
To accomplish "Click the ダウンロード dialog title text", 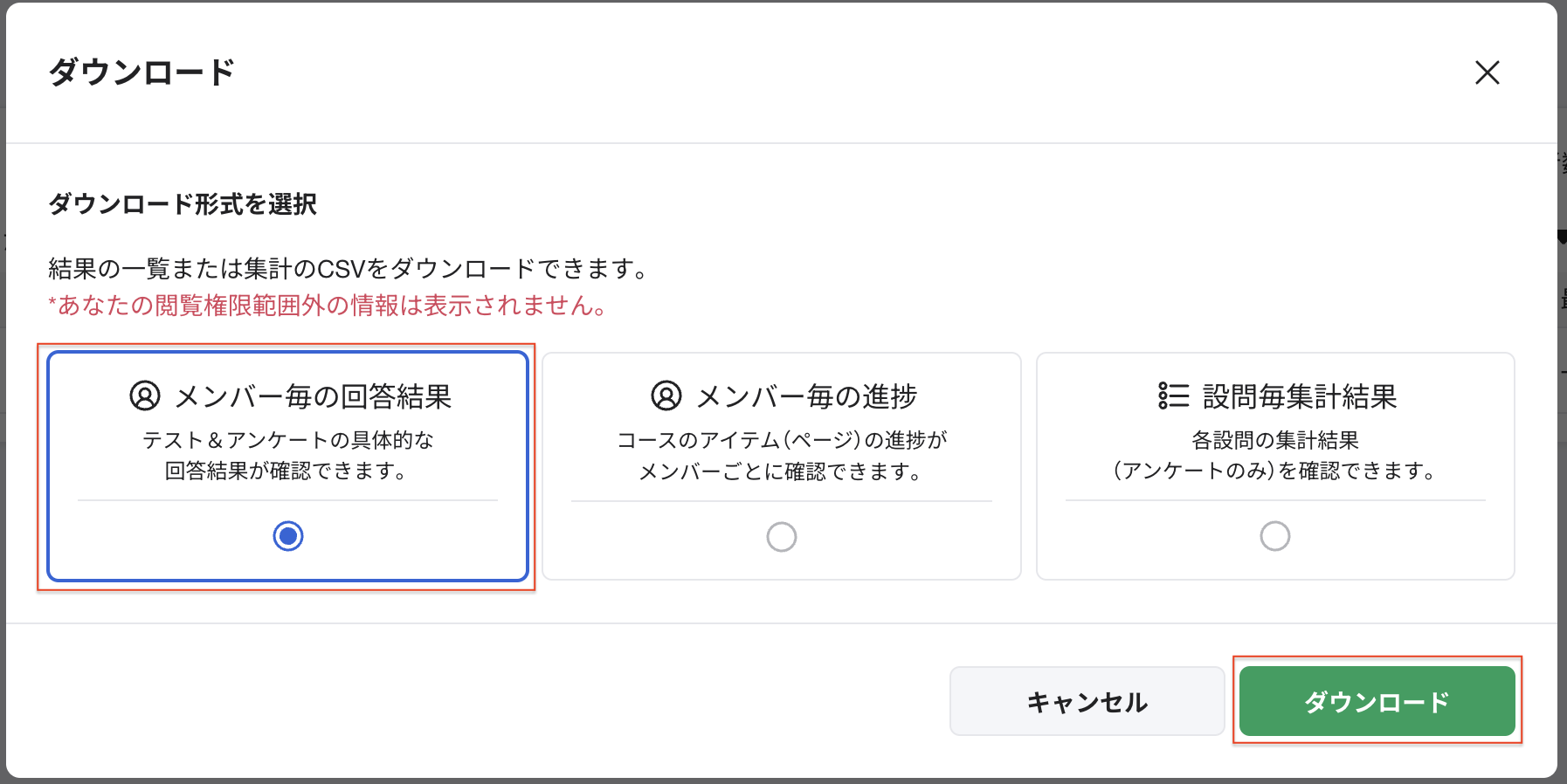I will (x=142, y=72).
